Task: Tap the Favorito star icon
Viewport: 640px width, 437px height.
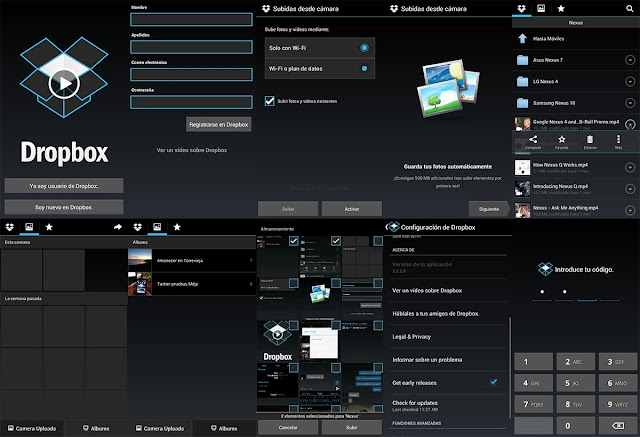Action: [562, 140]
